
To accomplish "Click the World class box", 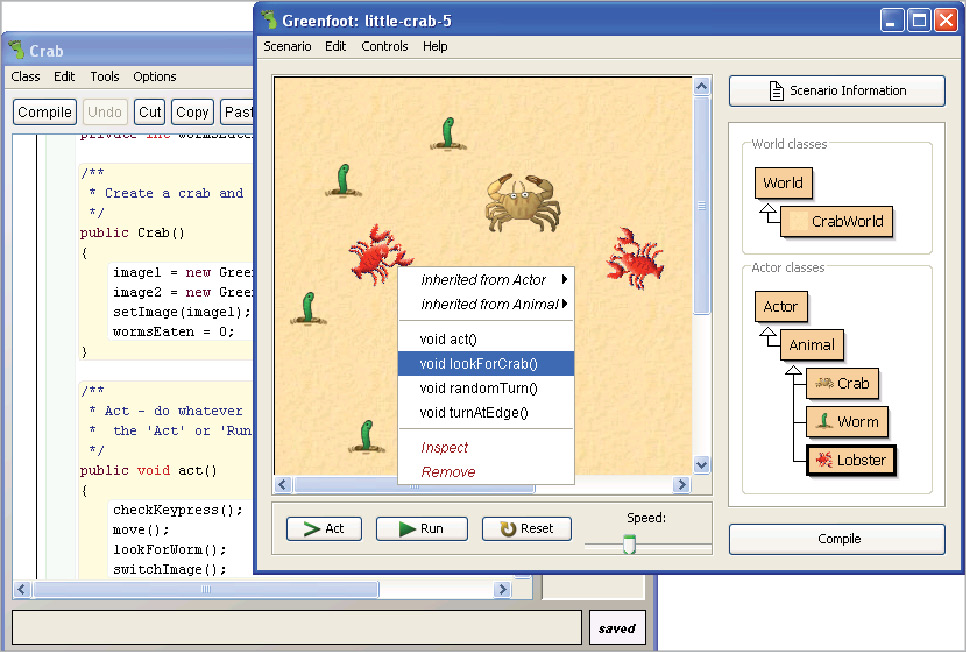I will pyautogui.click(x=783, y=183).
